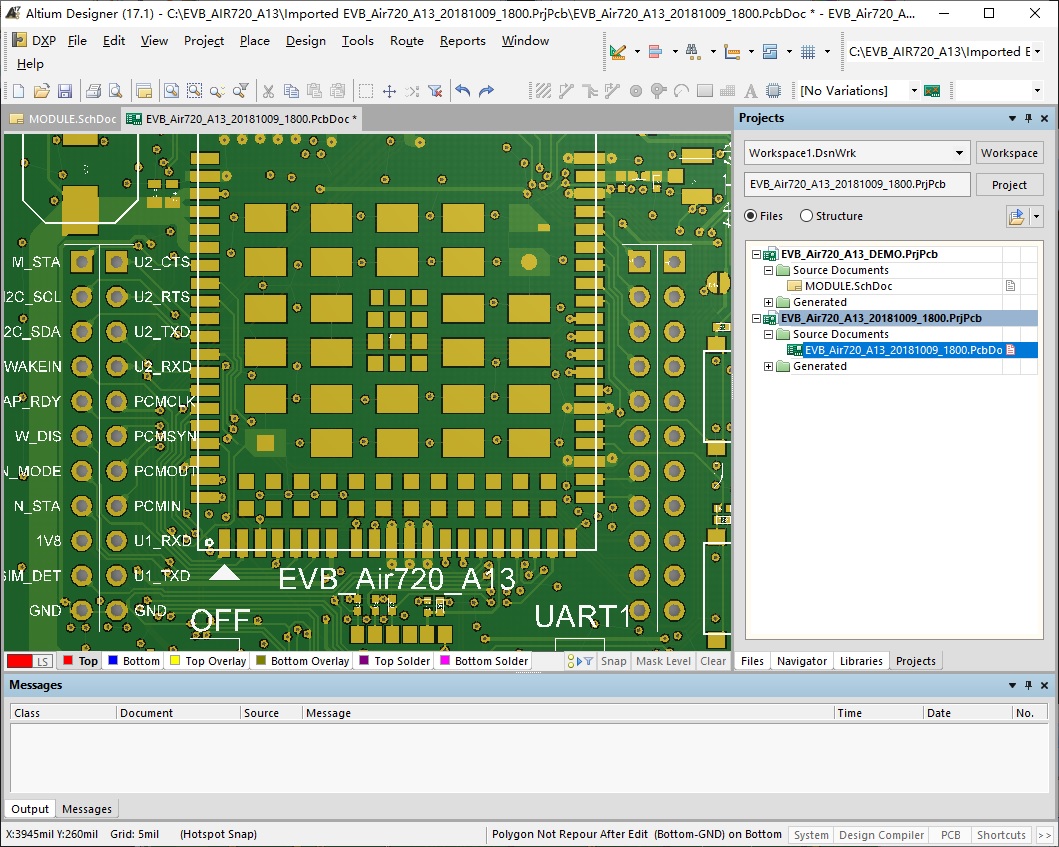Click the green board variant icon next to No Variations
Image resolution: width=1059 pixels, height=847 pixels.
932,91
